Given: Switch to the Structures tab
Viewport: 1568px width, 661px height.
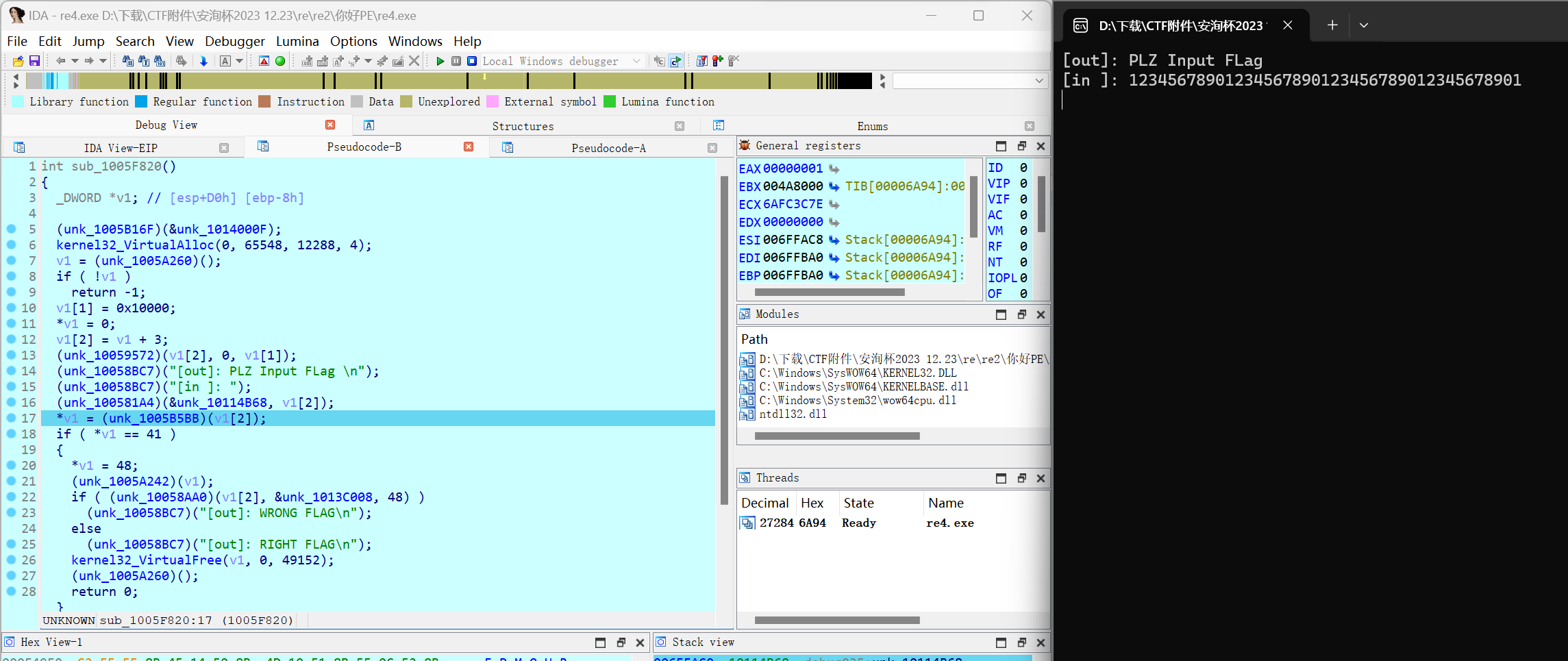Looking at the screenshot, I should 523,126.
